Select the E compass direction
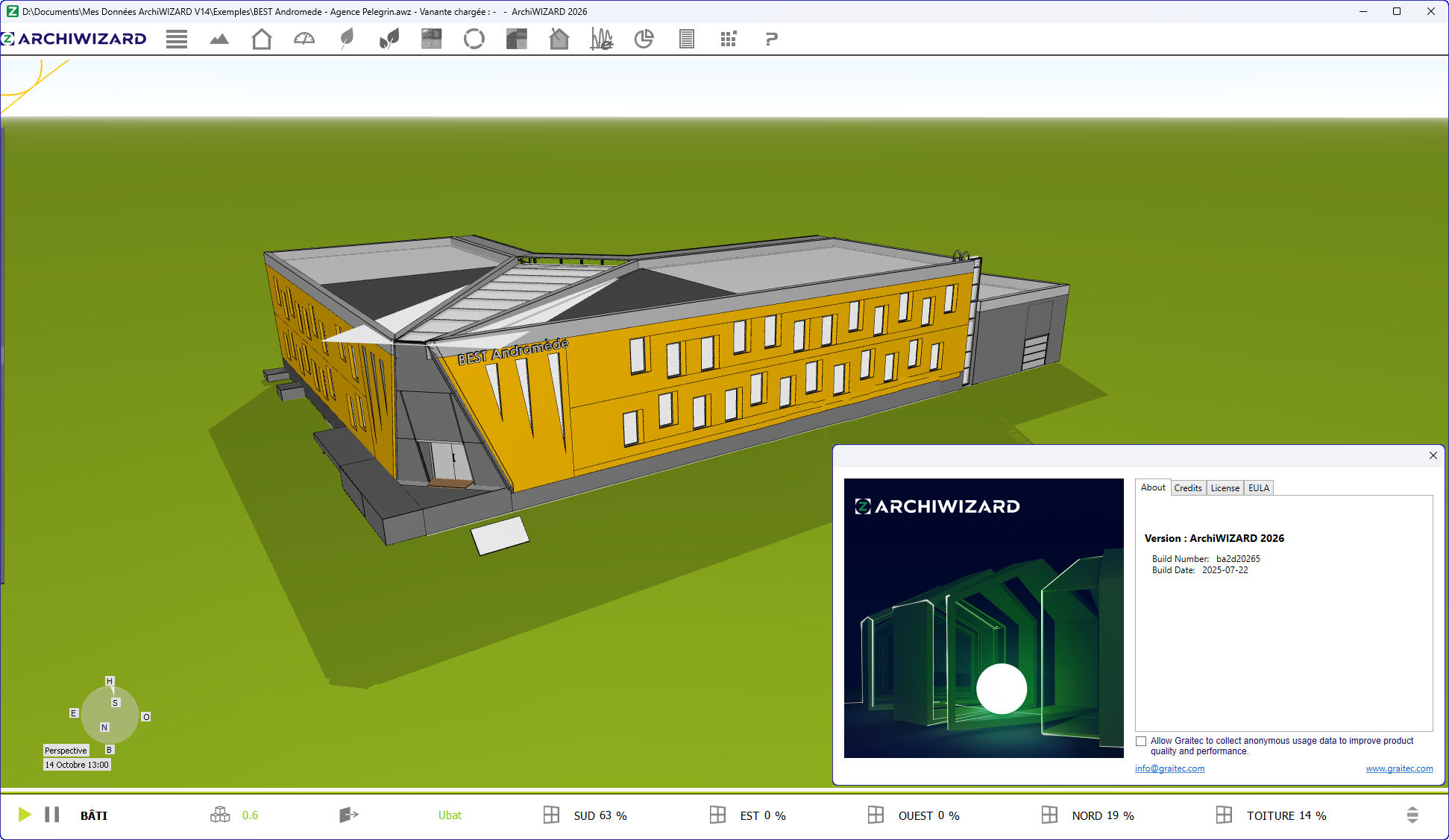 pyautogui.click(x=73, y=713)
